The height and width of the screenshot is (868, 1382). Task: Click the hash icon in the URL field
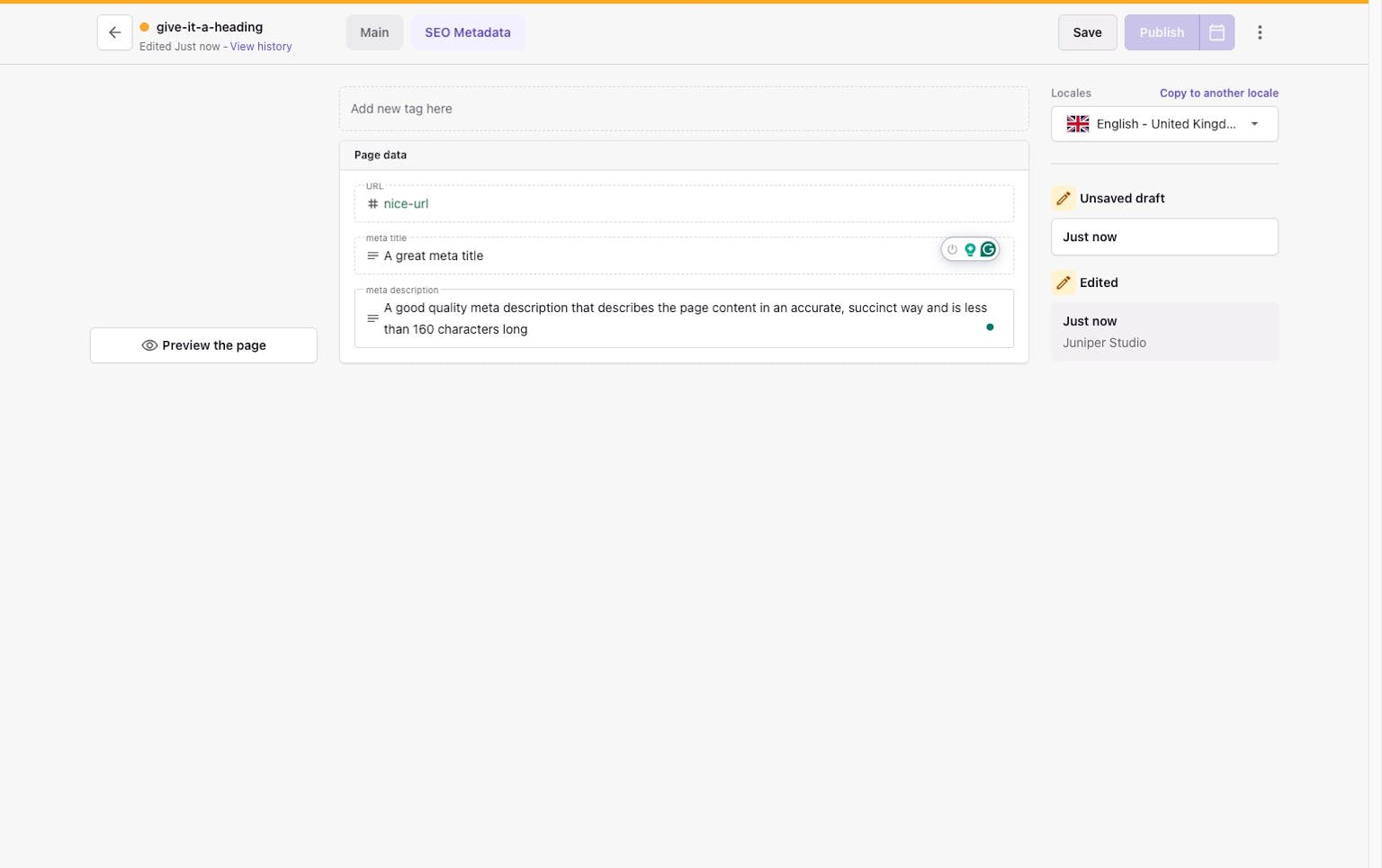[x=372, y=203]
